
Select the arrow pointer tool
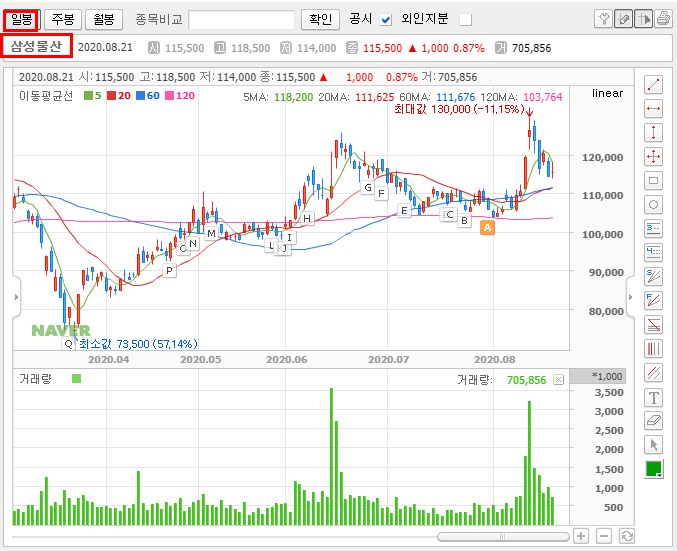(x=653, y=445)
